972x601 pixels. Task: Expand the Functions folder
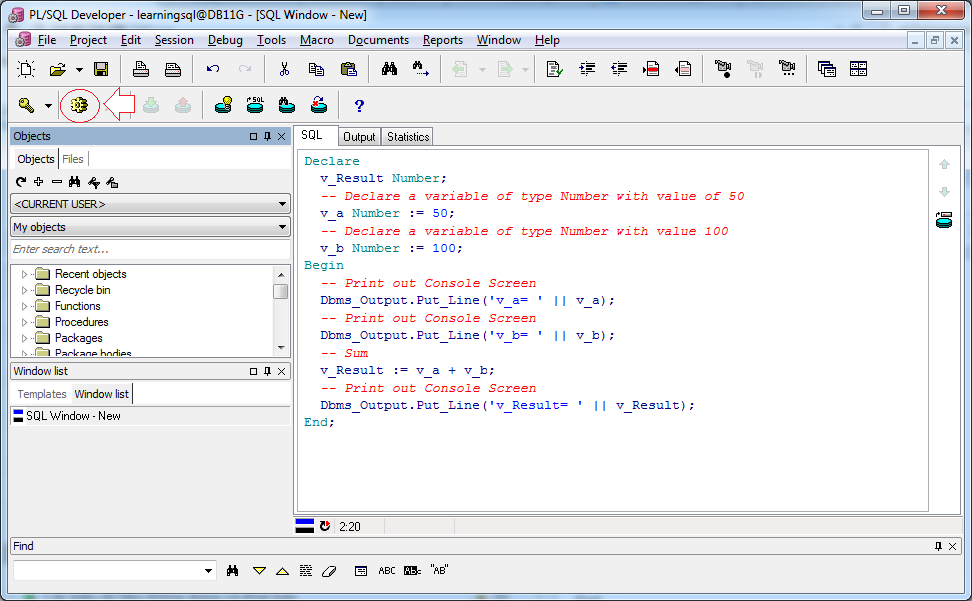(x=24, y=306)
